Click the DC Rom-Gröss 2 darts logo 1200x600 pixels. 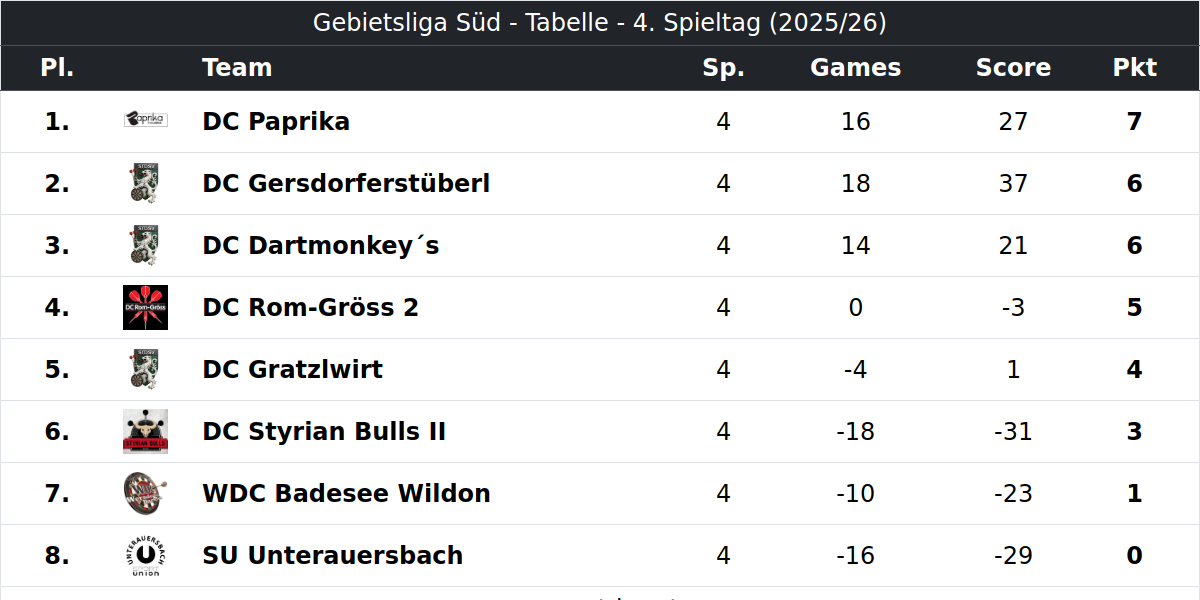[x=145, y=307]
